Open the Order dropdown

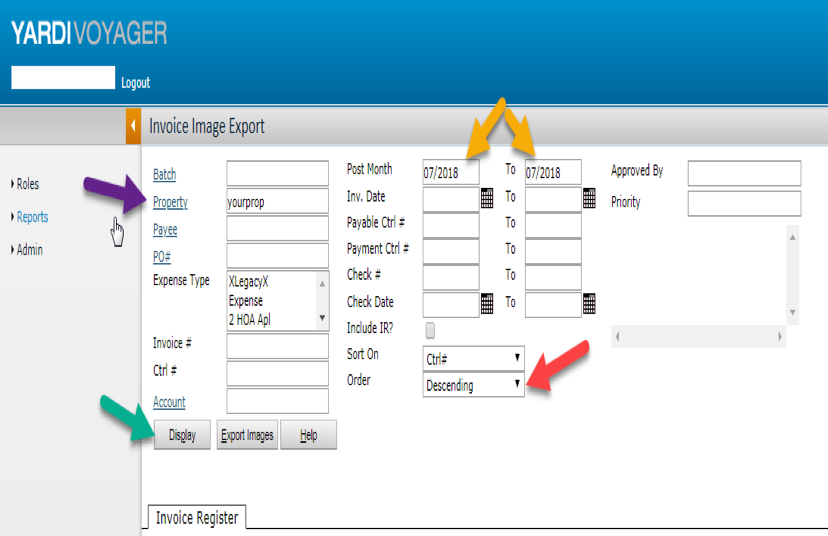tap(473, 385)
